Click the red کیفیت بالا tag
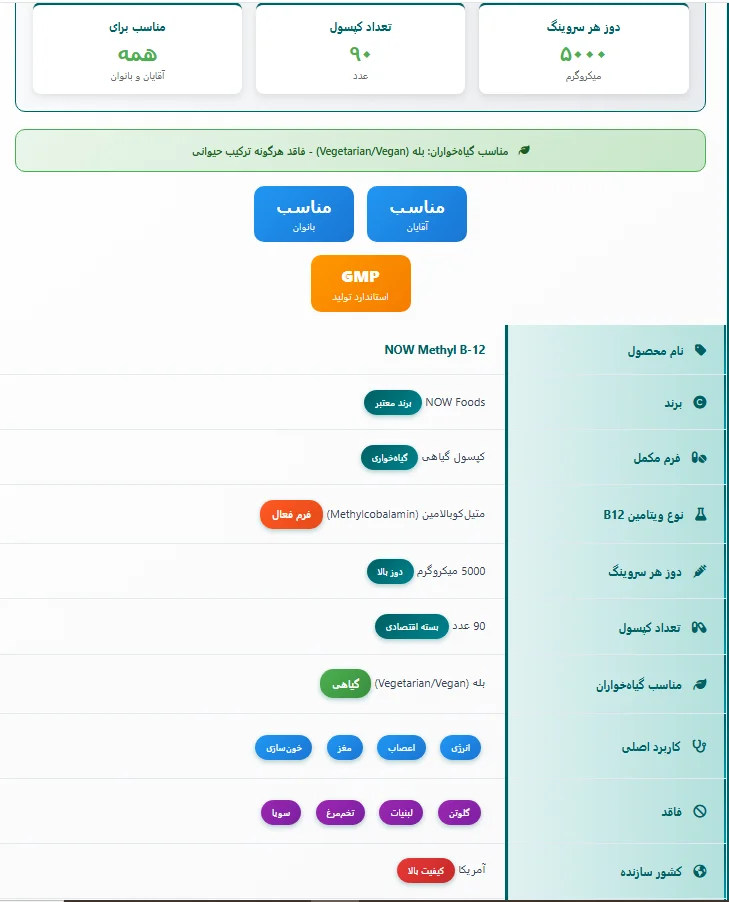 coord(425,871)
